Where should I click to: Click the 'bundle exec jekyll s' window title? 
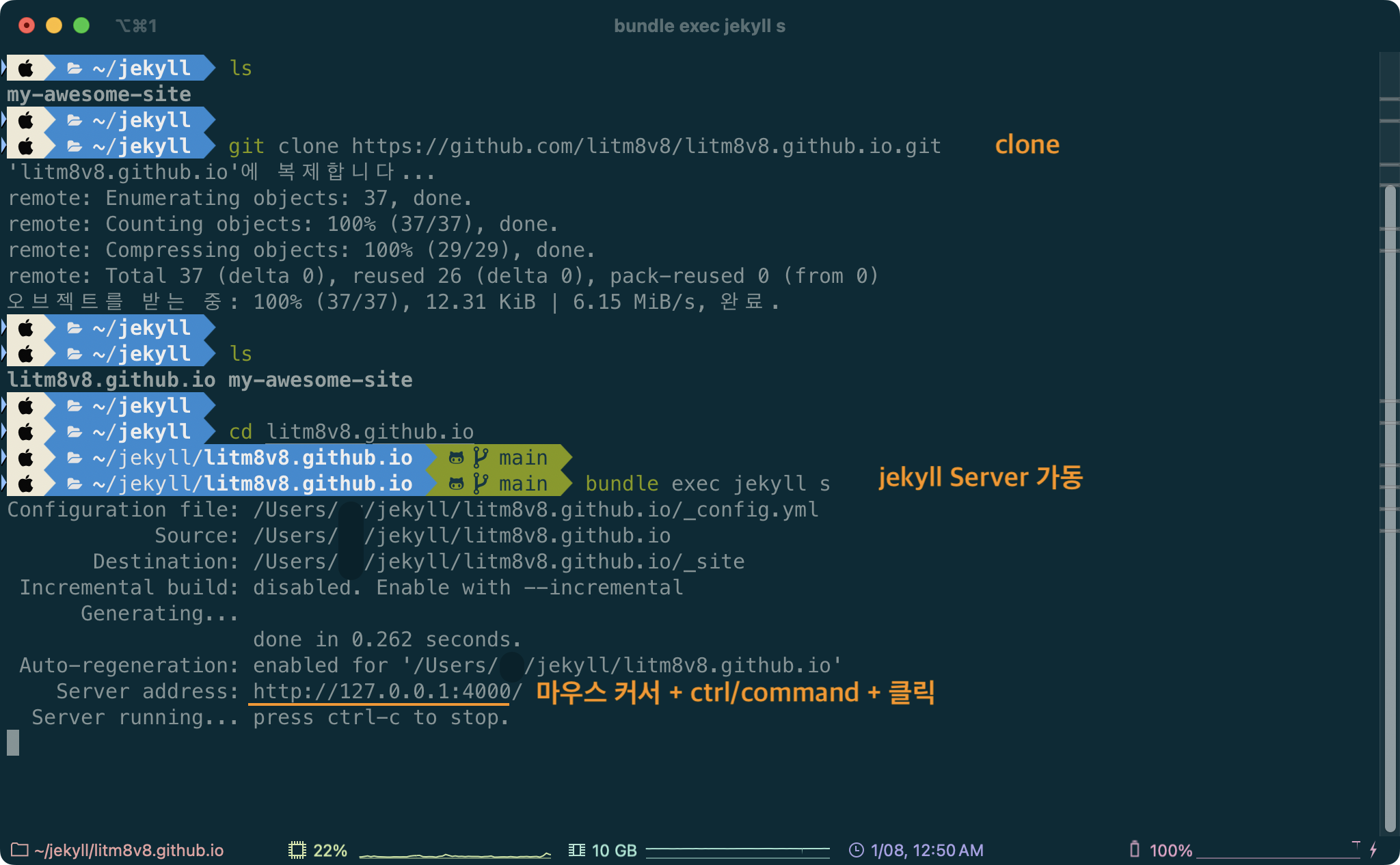click(x=699, y=26)
